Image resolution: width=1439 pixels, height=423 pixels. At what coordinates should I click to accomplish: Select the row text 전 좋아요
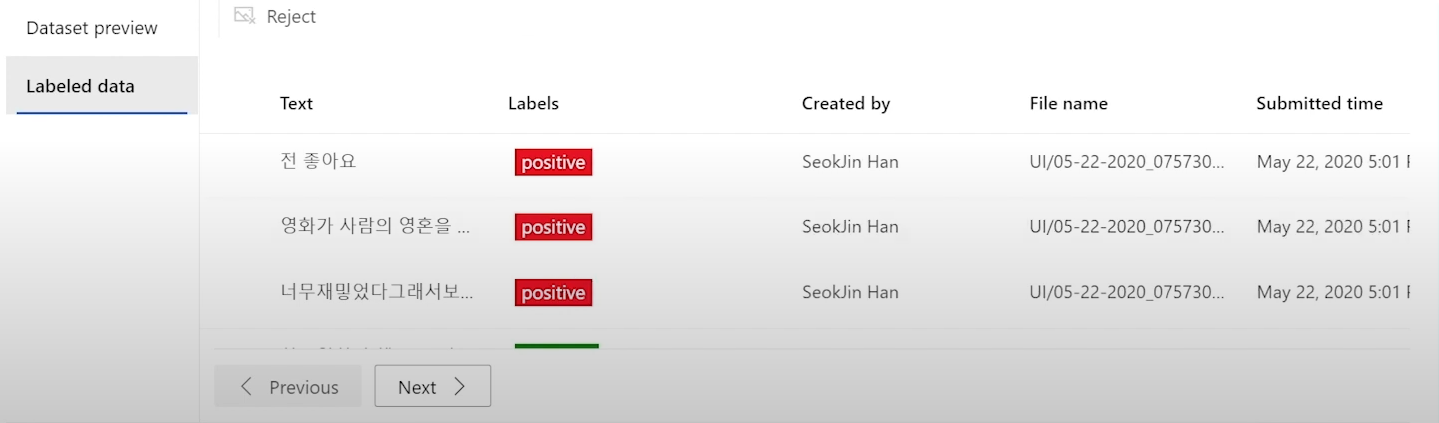(318, 161)
